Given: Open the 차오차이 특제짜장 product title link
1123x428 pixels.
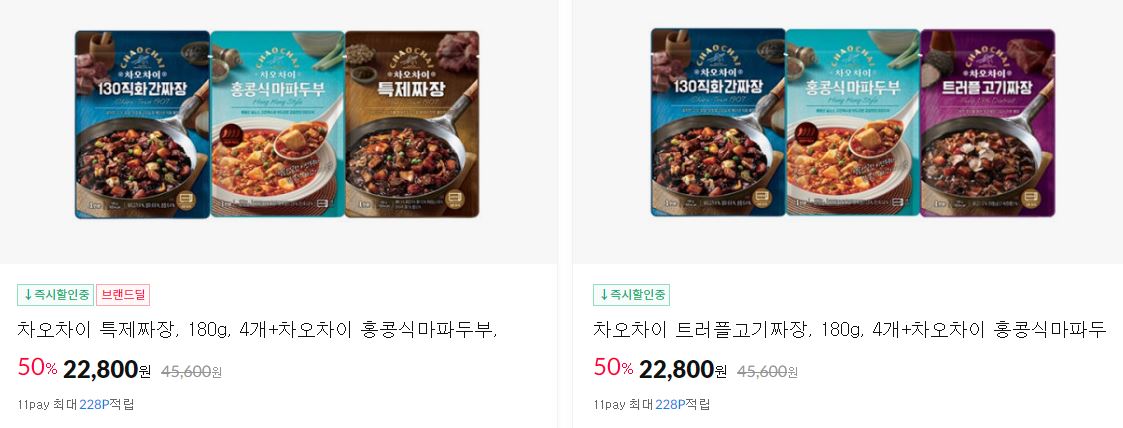Looking at the screenshot, I should coord(257,331).
